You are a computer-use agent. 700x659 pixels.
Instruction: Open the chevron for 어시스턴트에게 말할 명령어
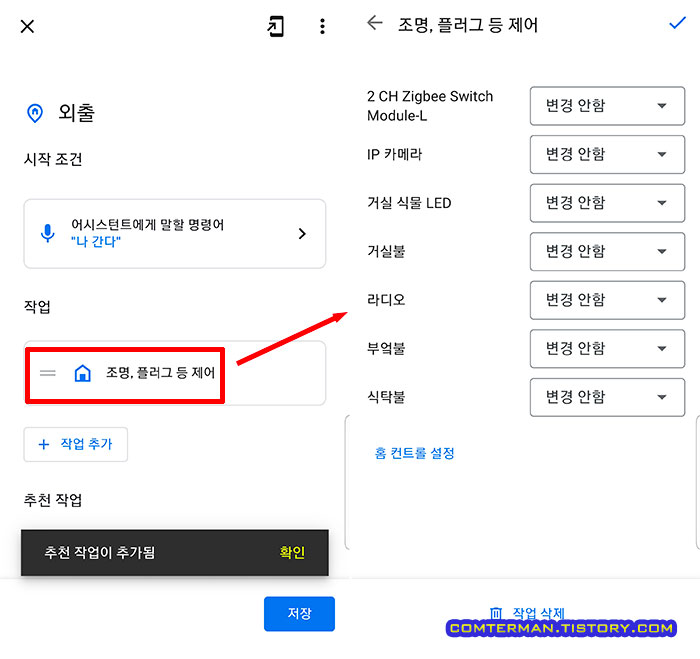[302, 234]
